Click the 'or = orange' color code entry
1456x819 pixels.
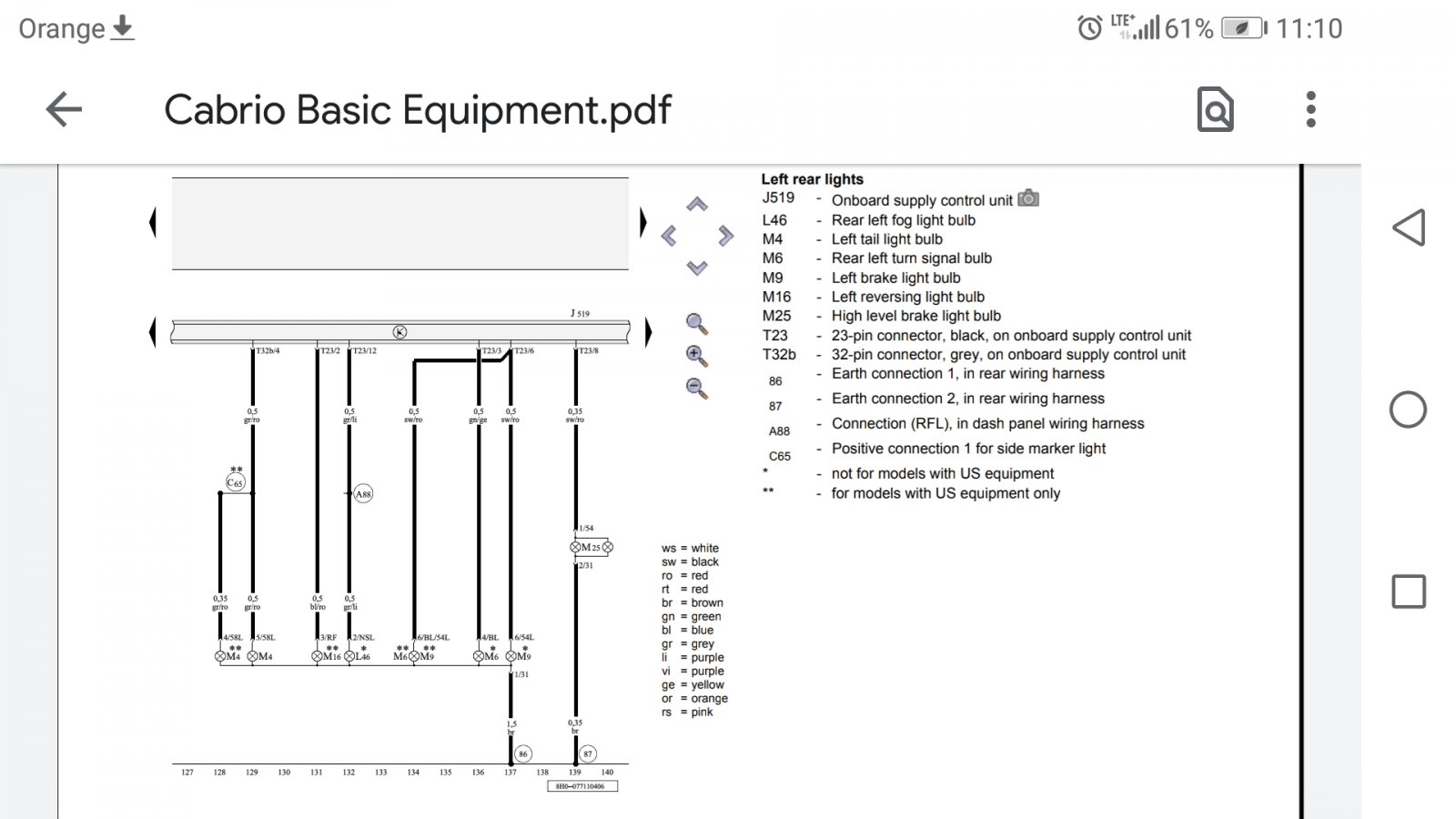pyautogui.click(x=694, y=699)
